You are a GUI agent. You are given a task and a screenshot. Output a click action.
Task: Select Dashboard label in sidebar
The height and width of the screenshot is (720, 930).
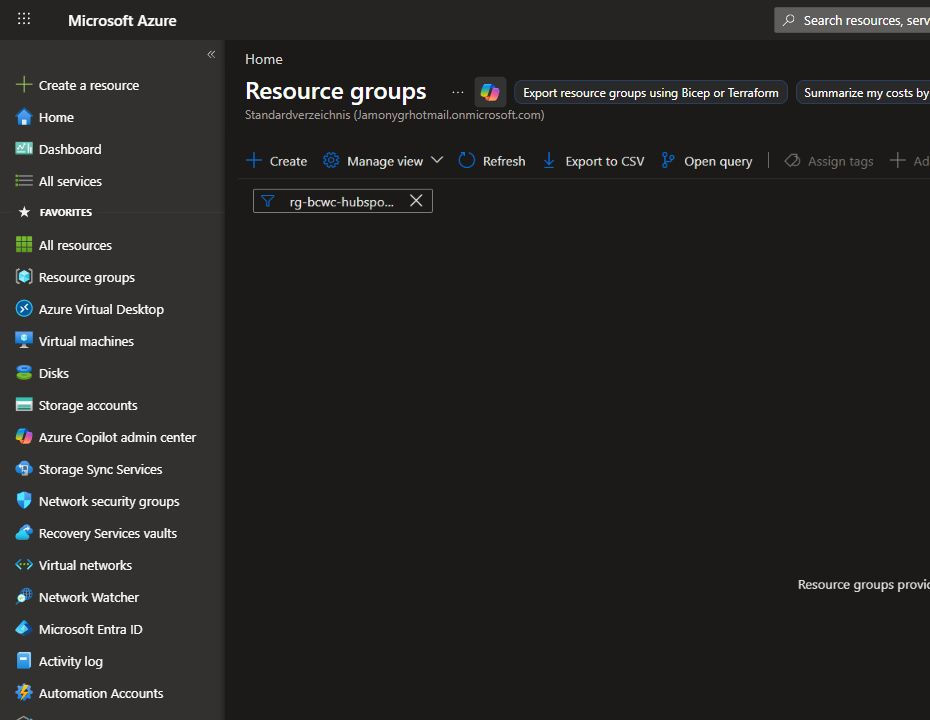click(70, 149)
